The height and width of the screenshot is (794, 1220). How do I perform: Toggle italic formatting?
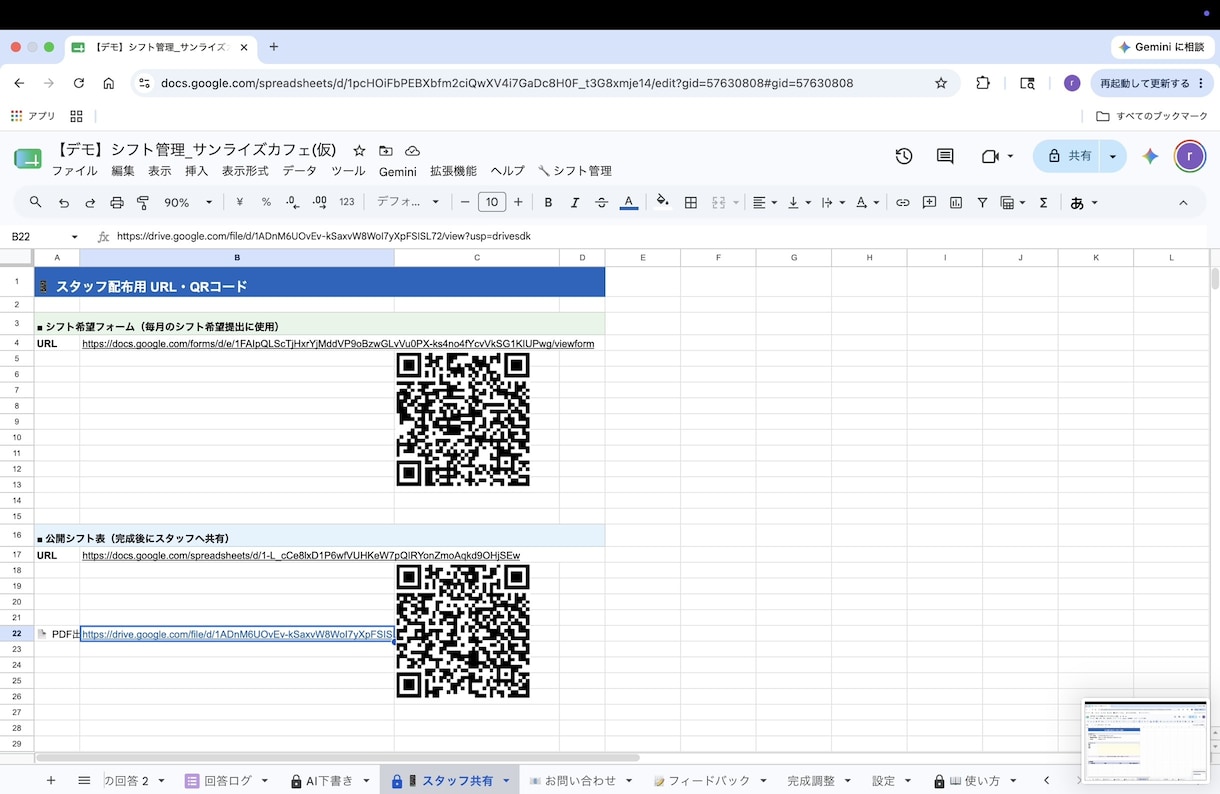click(575, 202)
